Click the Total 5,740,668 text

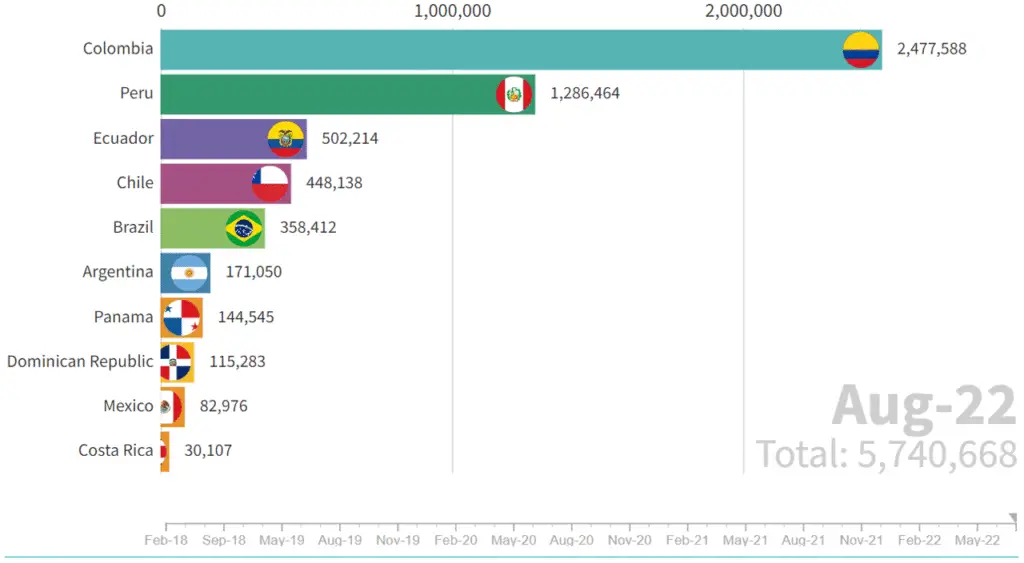886,454
